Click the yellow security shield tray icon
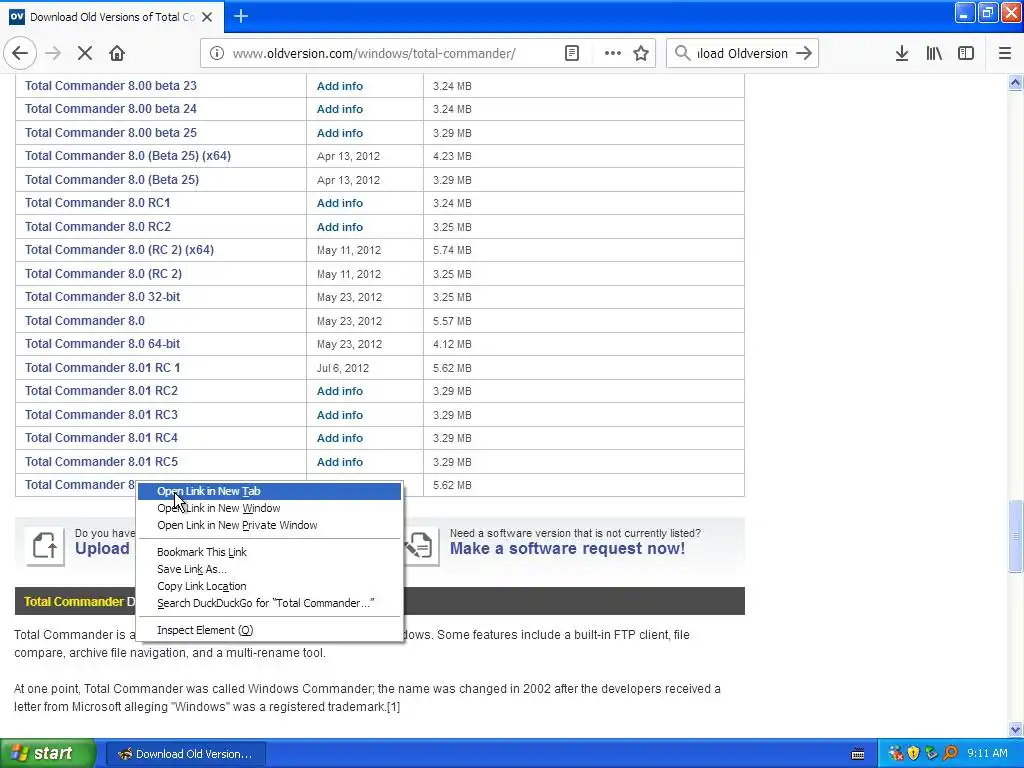This screenshot has width=1024, height=768. point(914,754)
